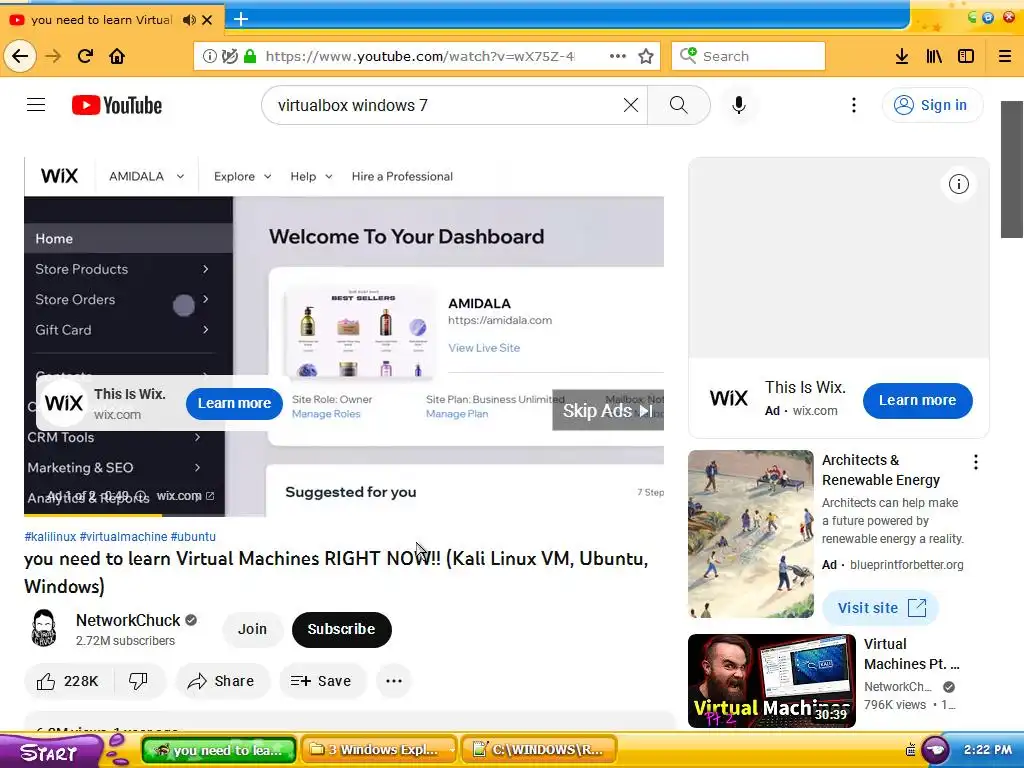
Task: Click the browser Search field
Action: tap(748, 56)
